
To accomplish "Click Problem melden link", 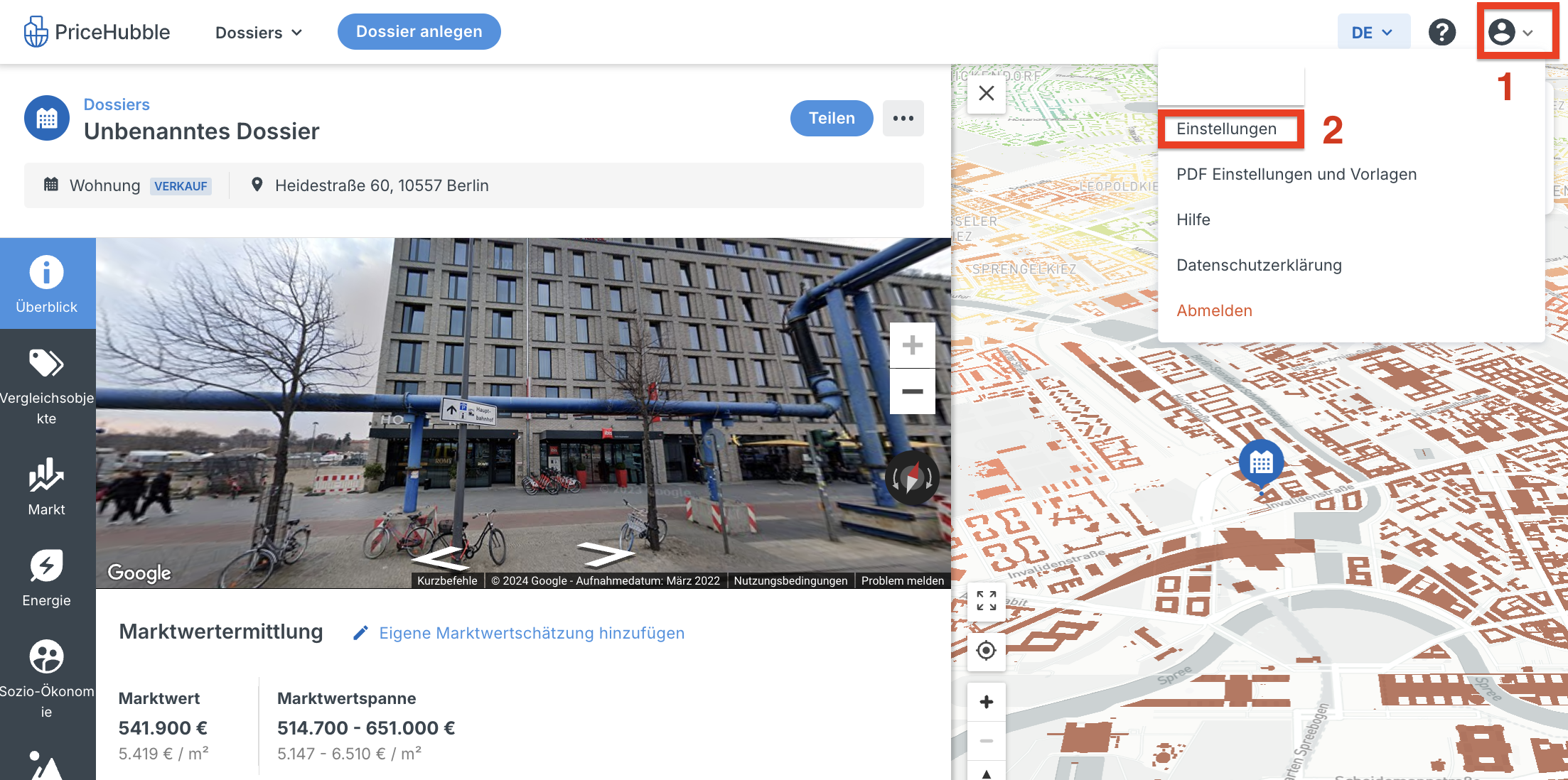I will tap(903, 580).
